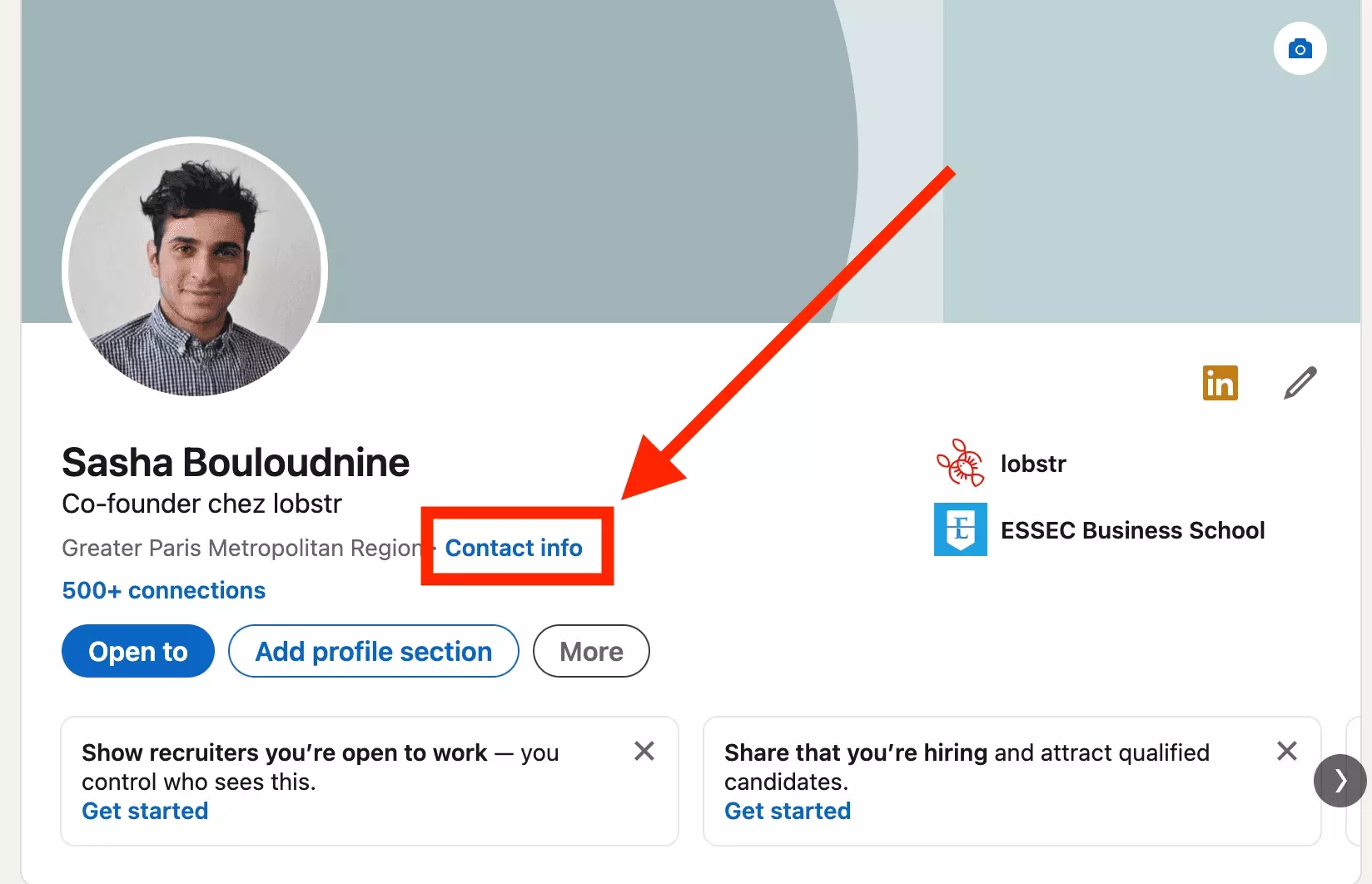1372x884 pixels.
Task: Click Add profile section
Action: [x=372, y=651]
